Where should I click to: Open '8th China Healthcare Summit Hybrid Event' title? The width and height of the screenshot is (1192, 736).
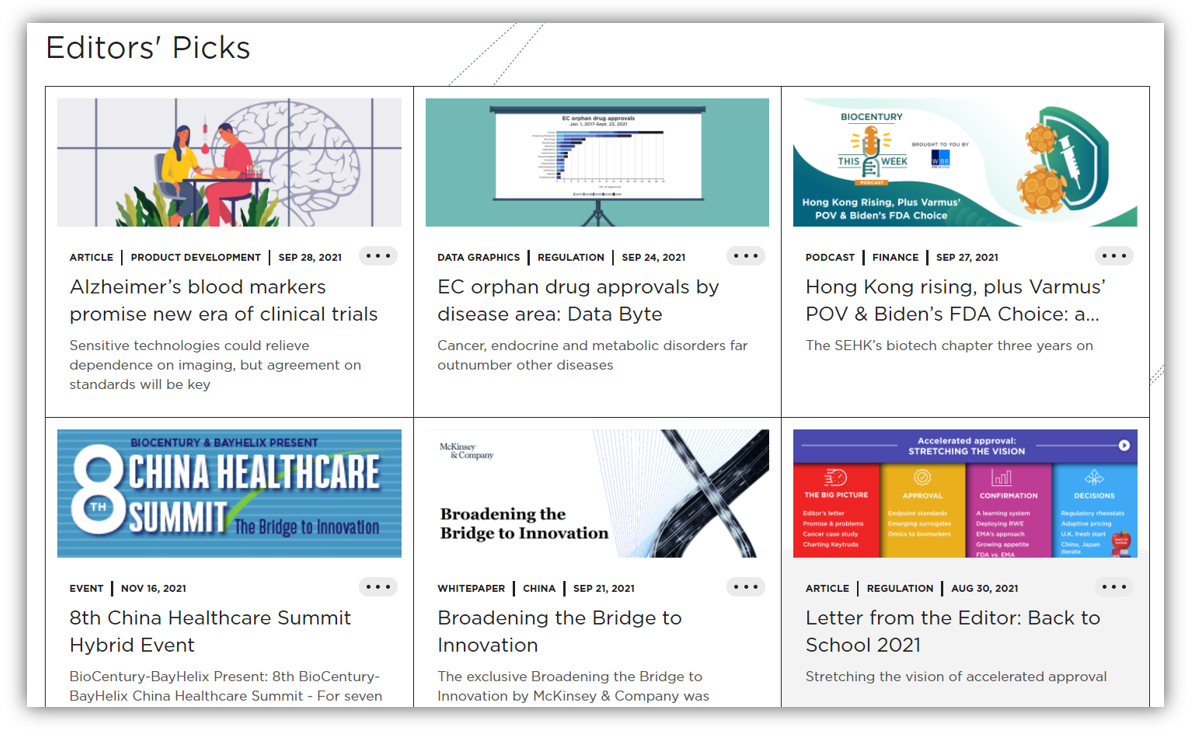(x=210, y=631)
